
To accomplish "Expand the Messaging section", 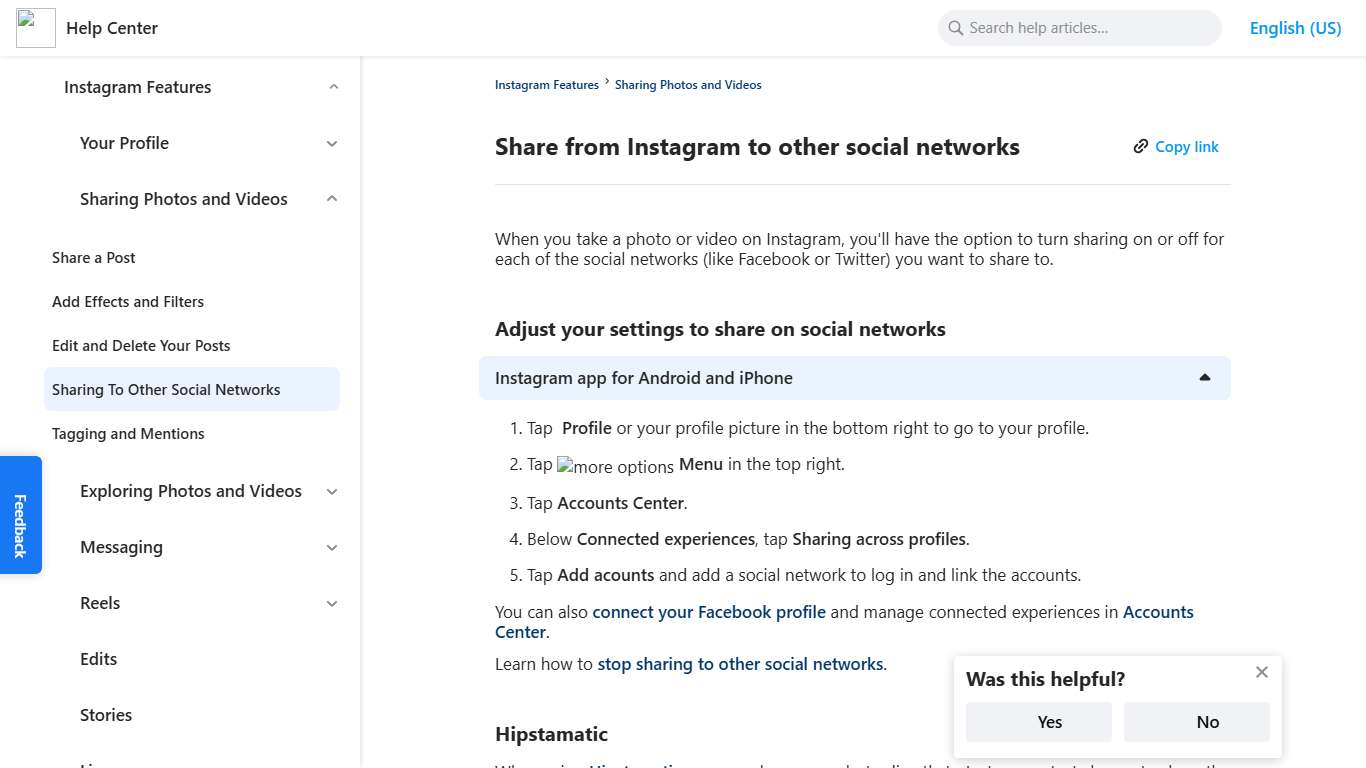I will tap(332, 548).
